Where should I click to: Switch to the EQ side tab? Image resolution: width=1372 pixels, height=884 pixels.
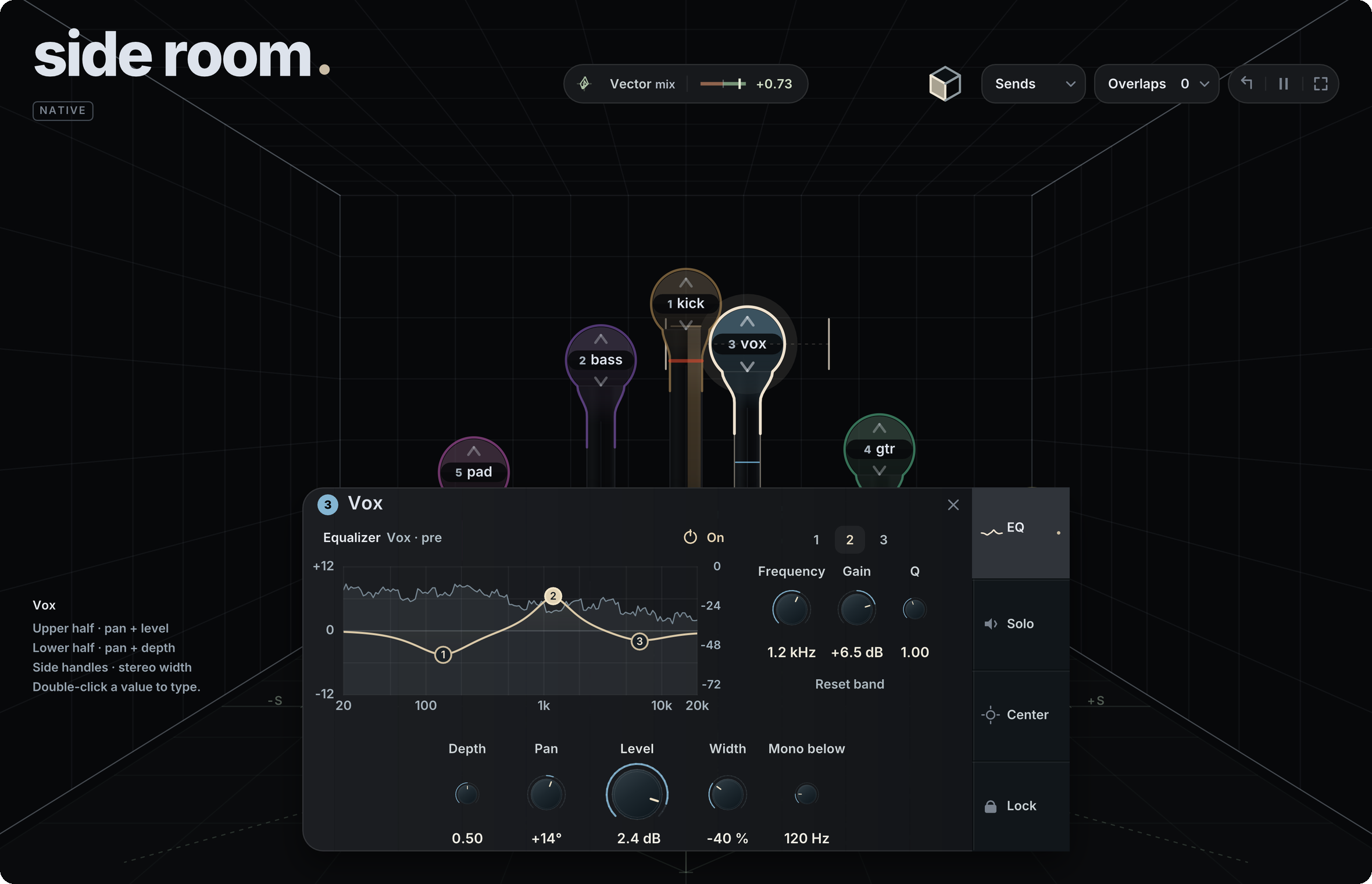click(x=1021, y=533)
